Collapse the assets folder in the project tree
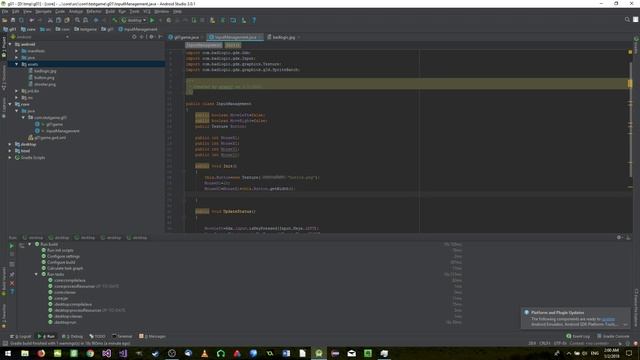This screenshot has height=360, width=640. point(16,64)
